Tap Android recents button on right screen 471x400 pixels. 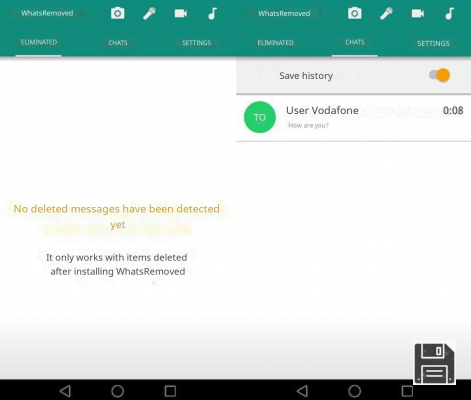click(x=407, y=391)
